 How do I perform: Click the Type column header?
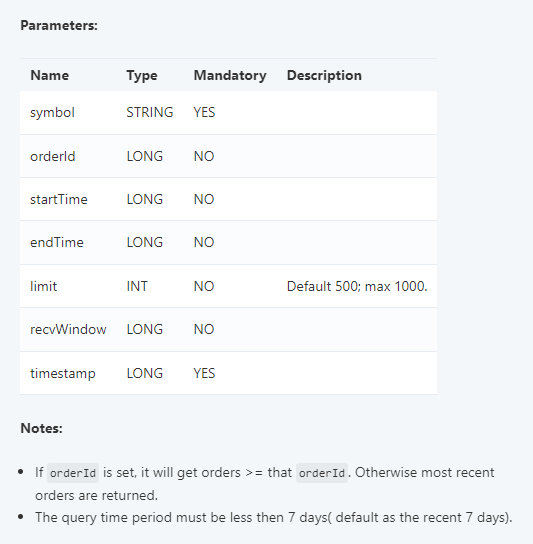[142, 76]
